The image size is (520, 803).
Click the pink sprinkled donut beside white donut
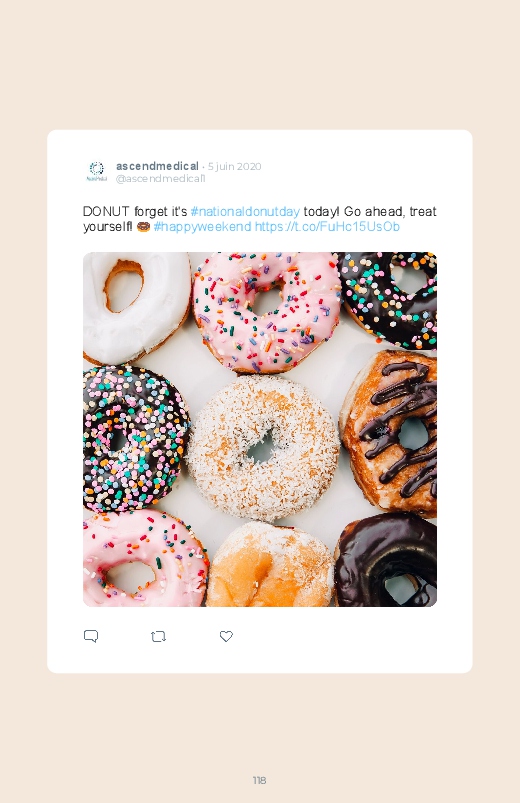pos(266,312)
